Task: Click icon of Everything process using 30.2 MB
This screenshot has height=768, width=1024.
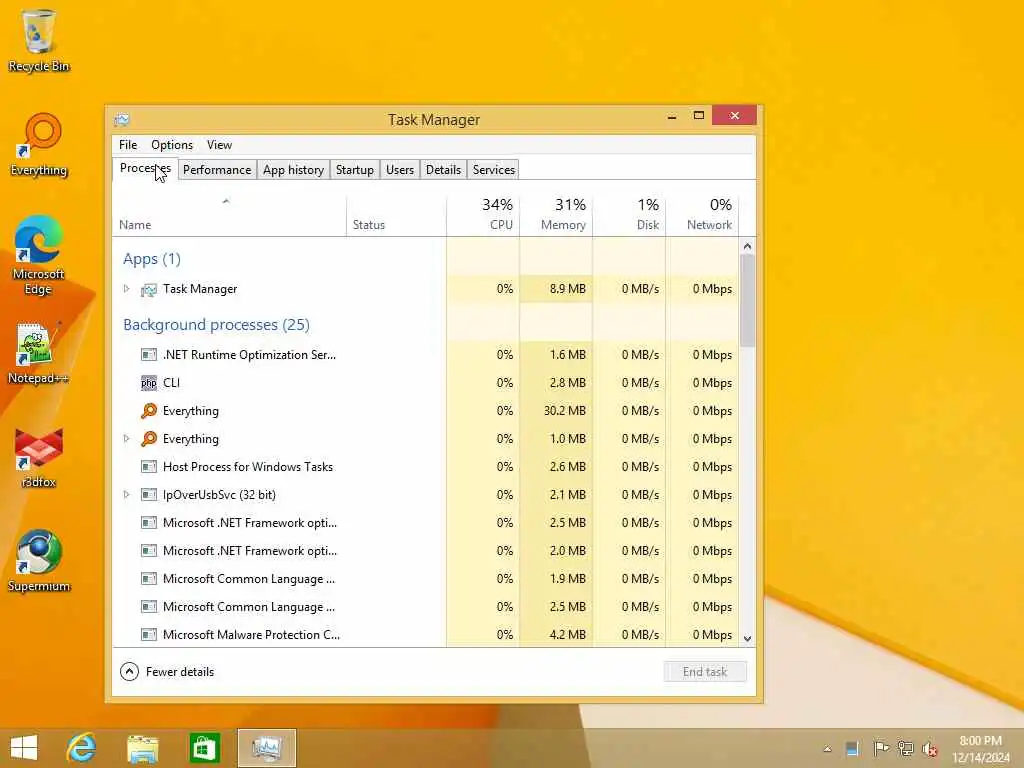Action: pyautogui.click(x=149, y=411)
